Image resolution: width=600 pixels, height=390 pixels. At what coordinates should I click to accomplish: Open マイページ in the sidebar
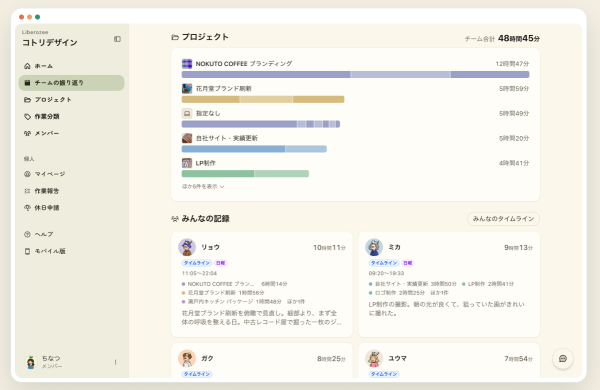click(72, 174)
